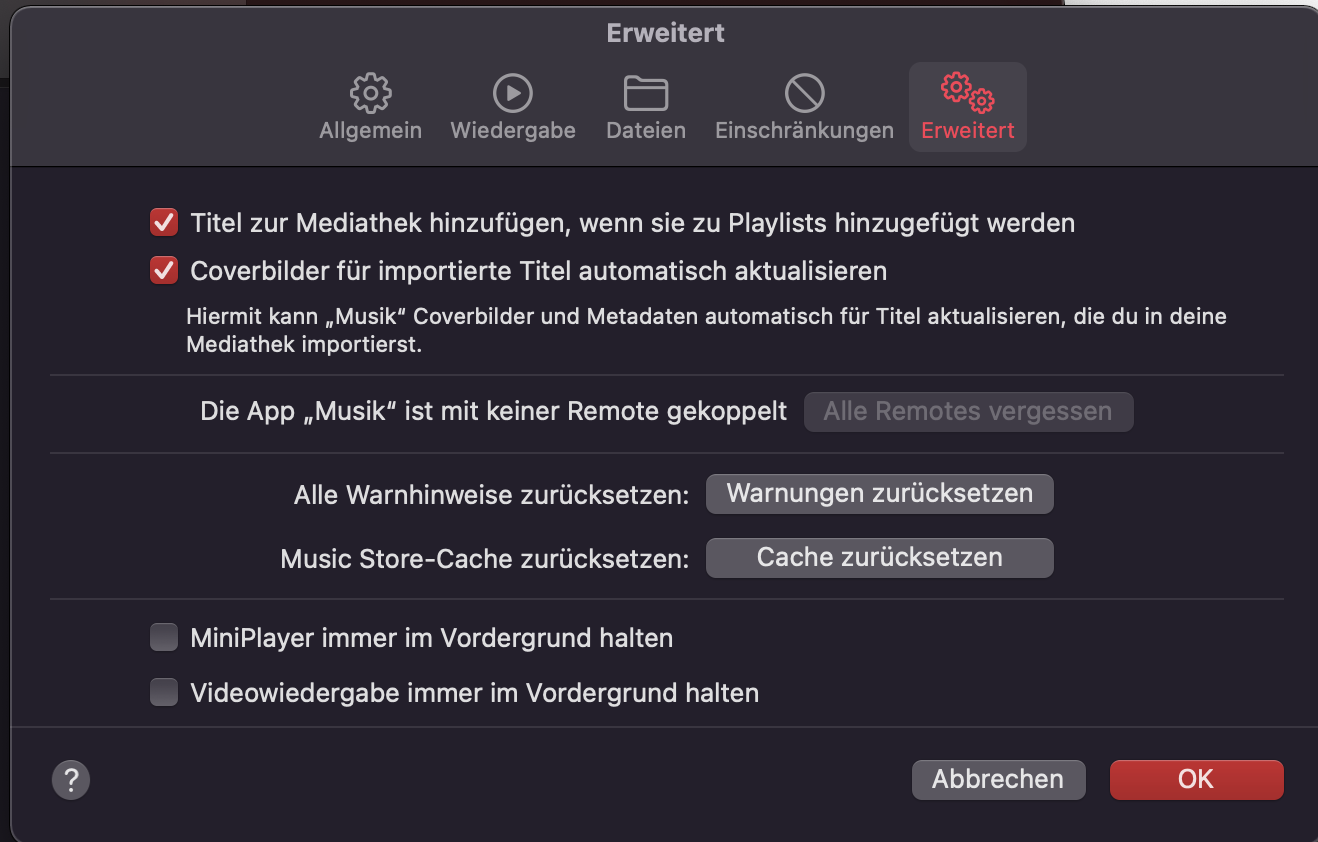Open the Allgemein gear icon
This screenshot has height=842, width=1318.
pos(370,93)
